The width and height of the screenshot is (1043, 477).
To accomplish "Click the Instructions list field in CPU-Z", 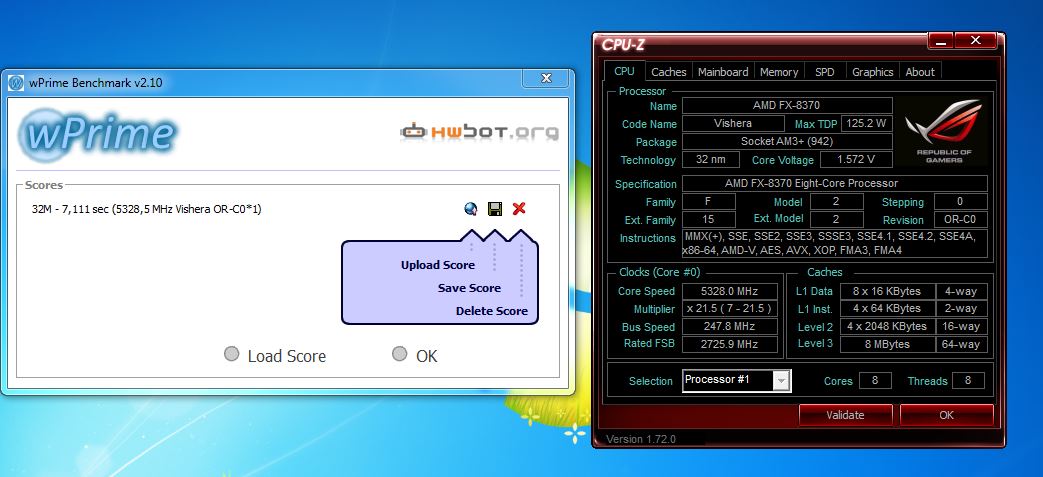I will tap(835, 244).
